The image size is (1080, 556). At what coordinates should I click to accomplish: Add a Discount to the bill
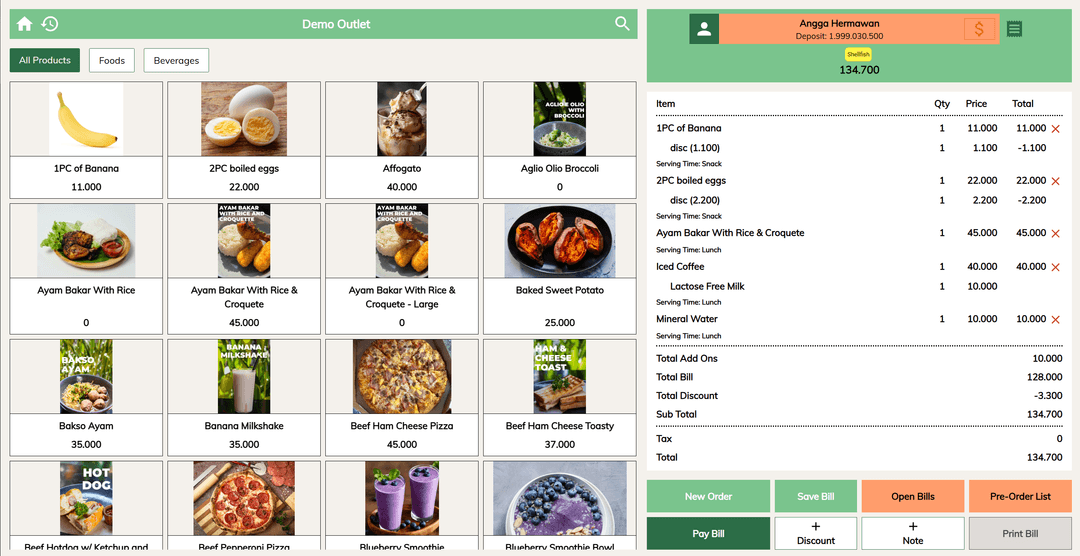coord(815,533)
